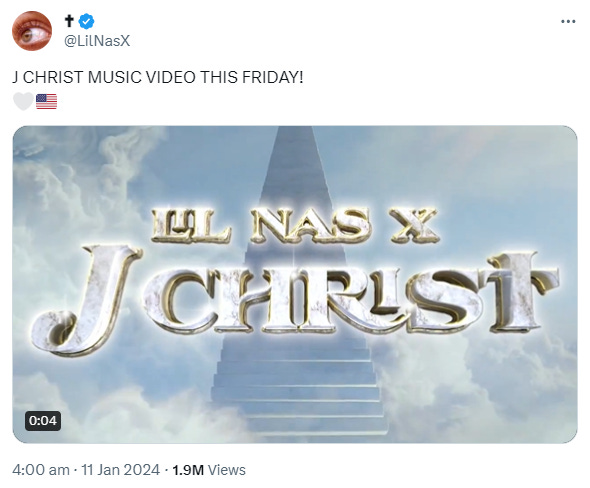
Task: Click the CHRIST marble lettering in video
Action: tap(352, 296)
